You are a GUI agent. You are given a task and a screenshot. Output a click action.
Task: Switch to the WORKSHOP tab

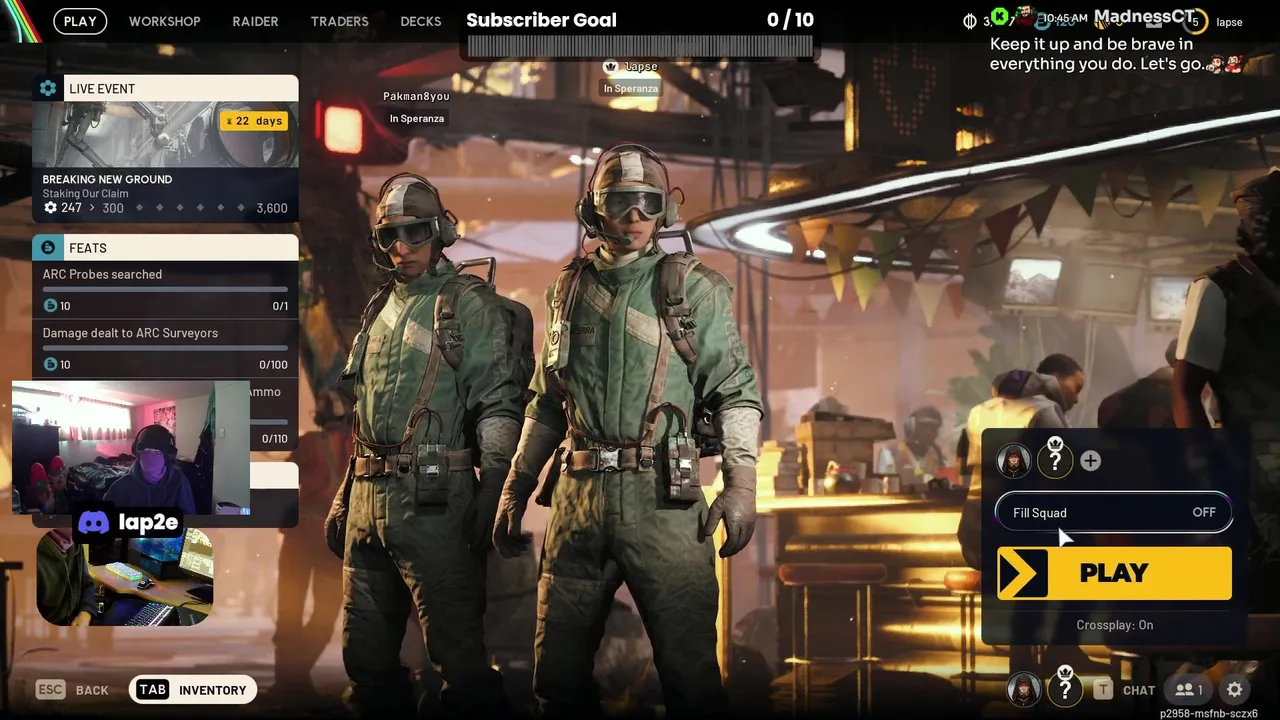(x=165, y=21)
